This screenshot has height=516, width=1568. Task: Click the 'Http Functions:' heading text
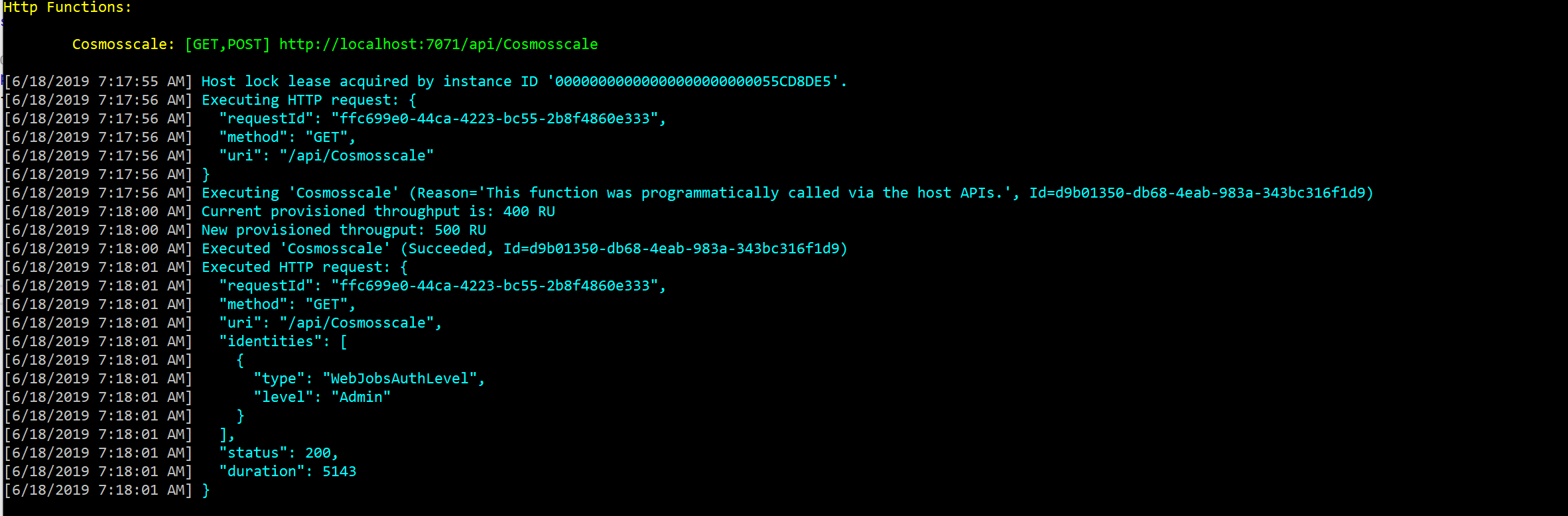[68, 7]
